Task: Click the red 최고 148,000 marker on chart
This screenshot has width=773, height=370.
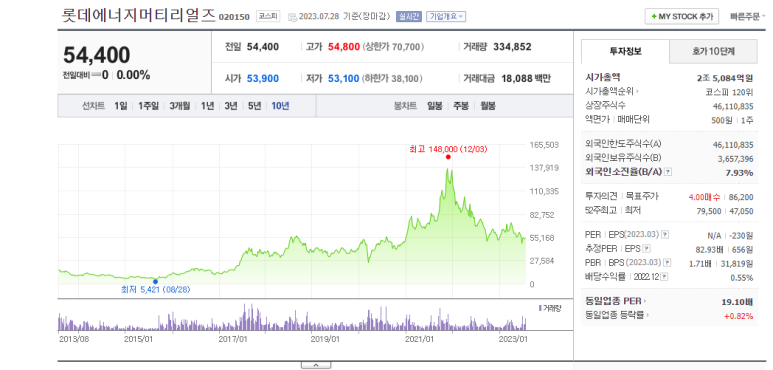Action: (448, 157)
